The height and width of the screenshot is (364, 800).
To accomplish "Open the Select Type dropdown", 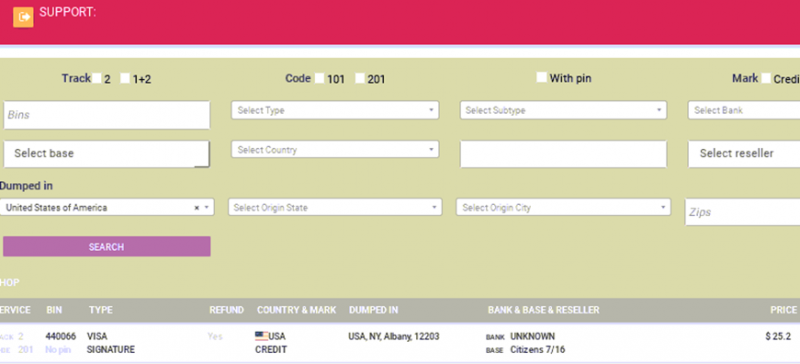I will point(335,110).
